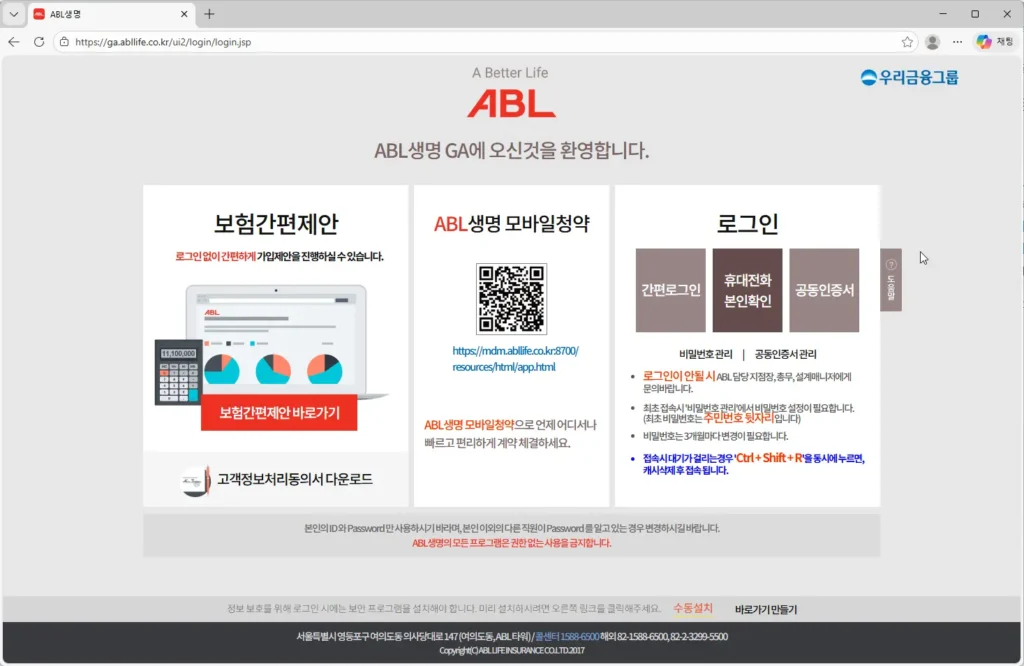Choose 휴대전화 본인확인 login method
1024x666 pixels.
748,287
